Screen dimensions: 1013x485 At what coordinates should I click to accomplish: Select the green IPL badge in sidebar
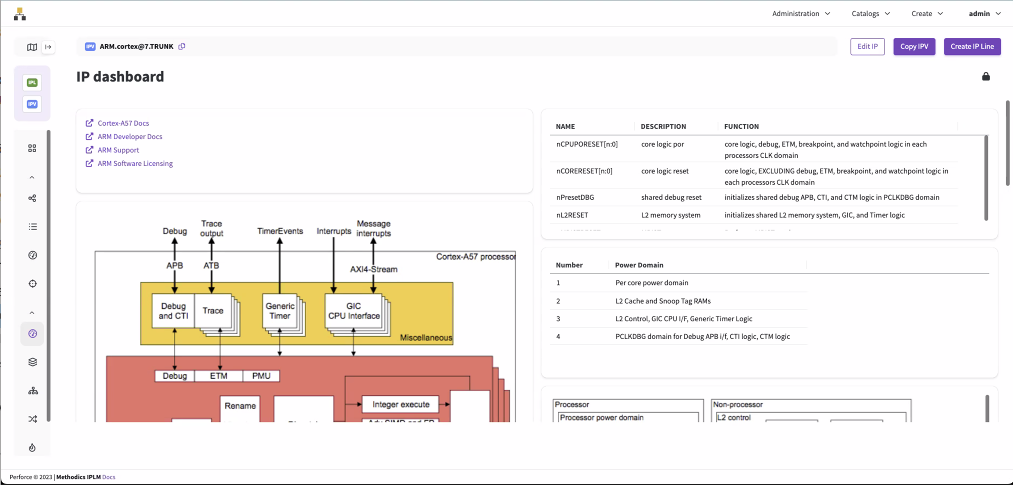coord(32,82)
